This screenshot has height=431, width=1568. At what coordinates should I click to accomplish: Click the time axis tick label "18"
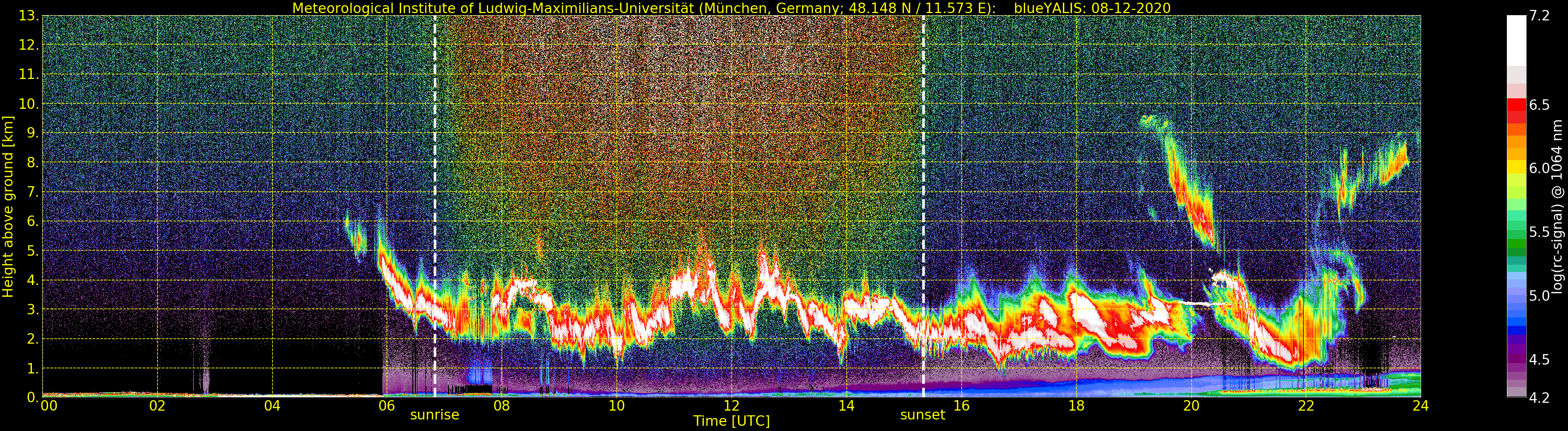click(1076, 406)
